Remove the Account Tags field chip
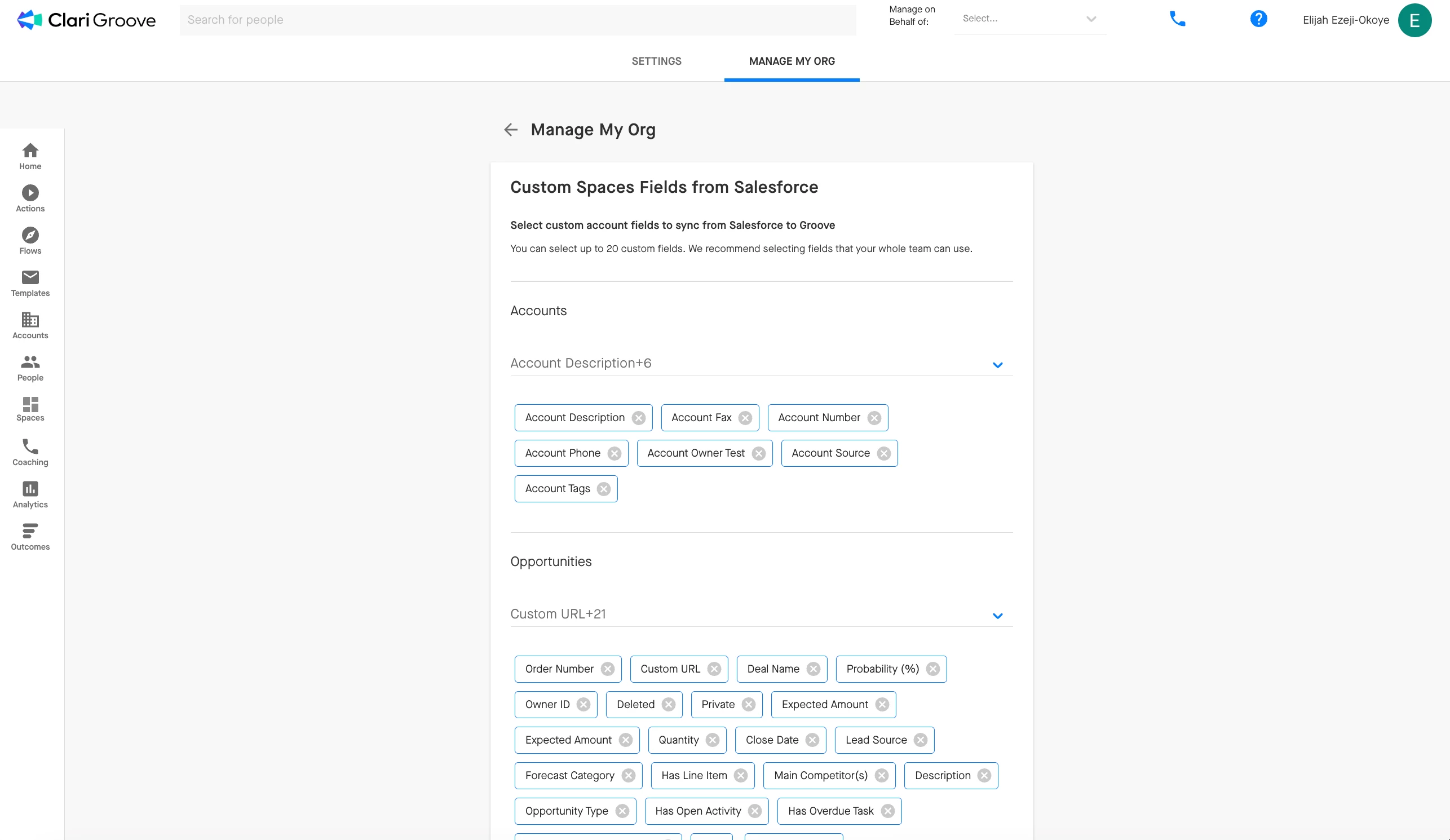The image size is (1450, 840). 604,489
